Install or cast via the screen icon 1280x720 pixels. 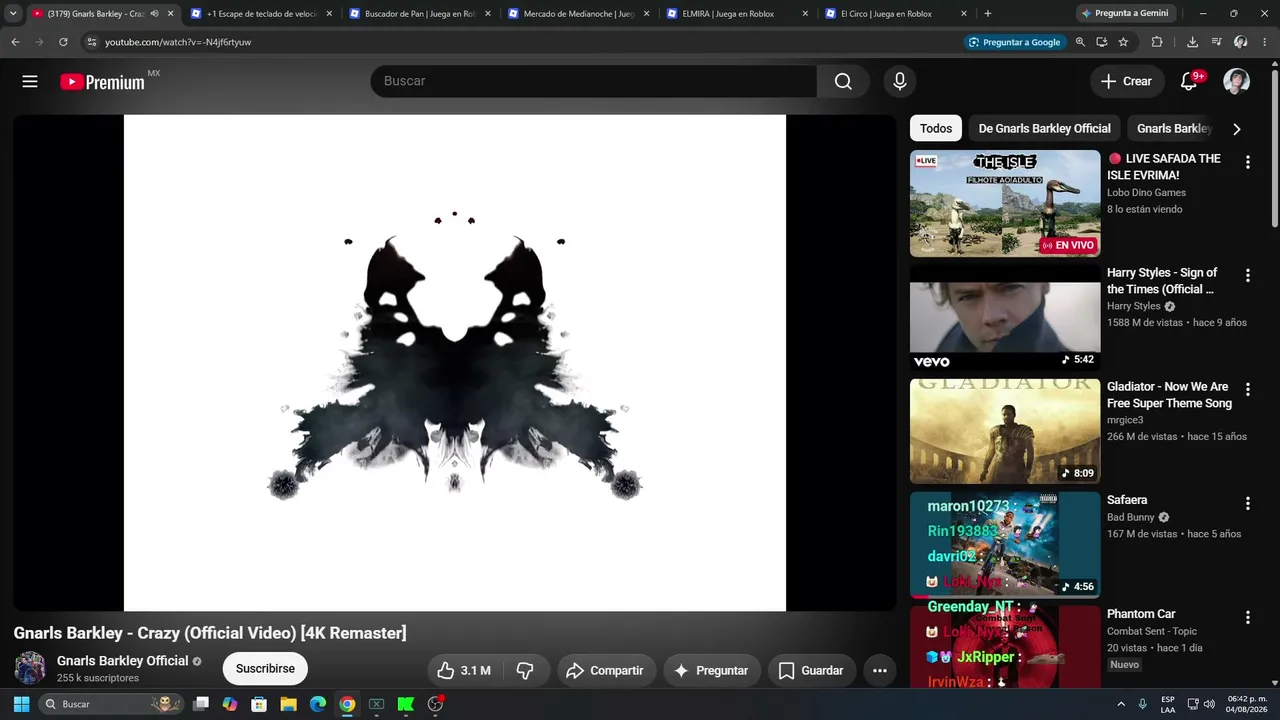[x=1101, y=42]
